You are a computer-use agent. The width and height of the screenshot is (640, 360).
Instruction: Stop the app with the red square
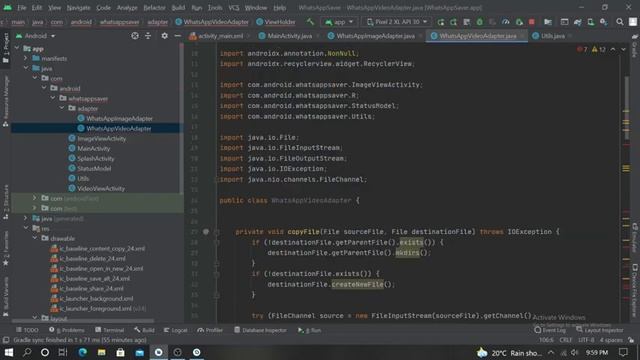531,22
